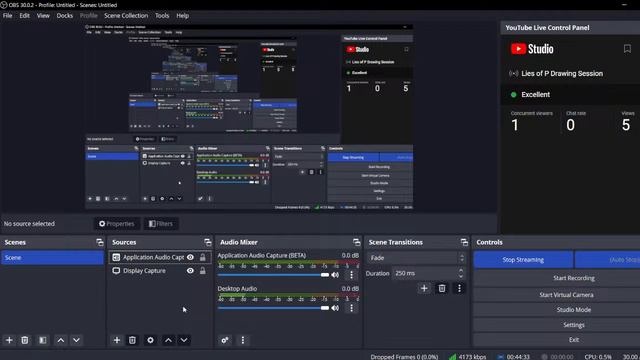Click Start Recording button
This screenshot has height=360, width=640.
pyautogui.click(x=573, y=278)
